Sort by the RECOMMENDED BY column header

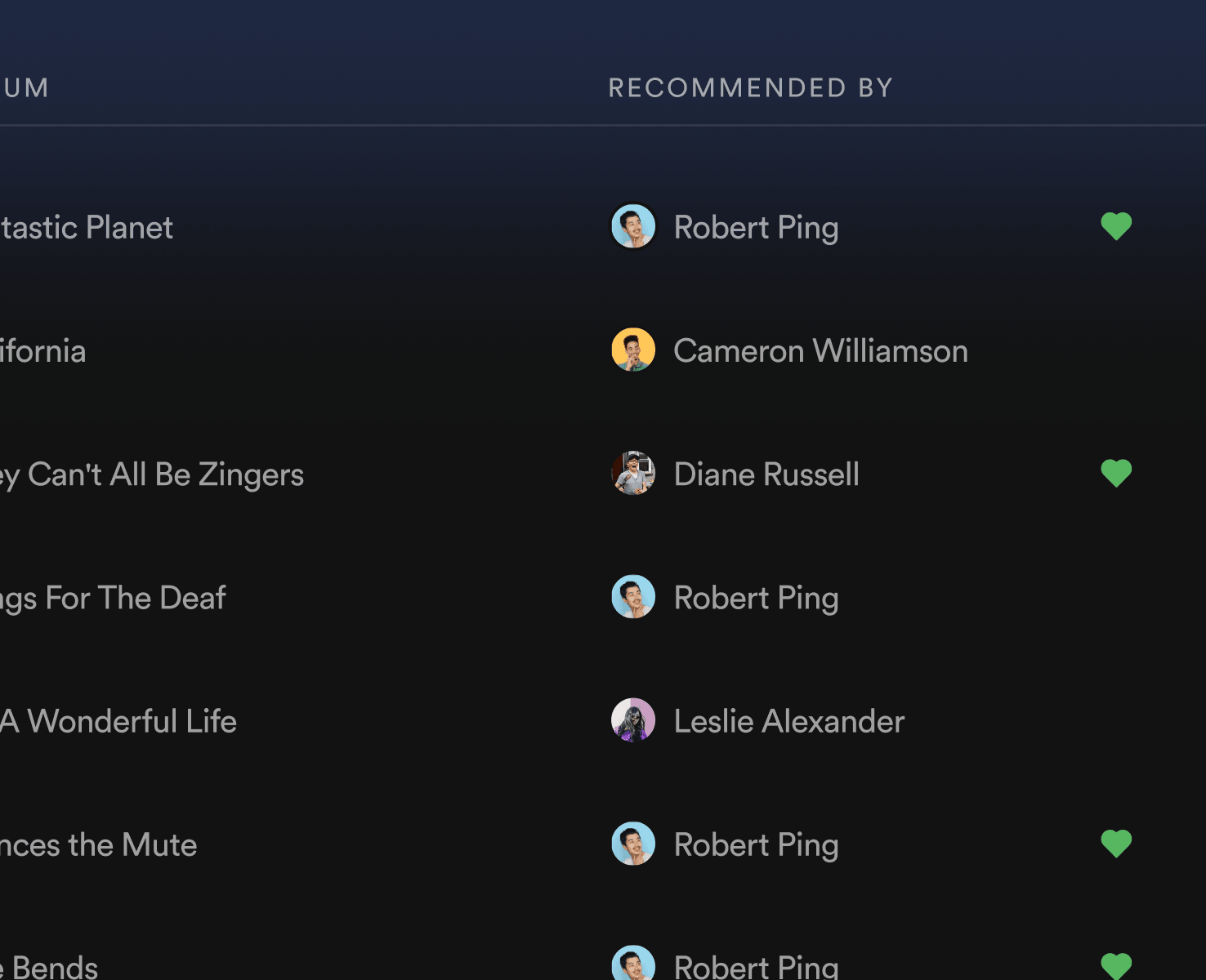pos(751,87)
